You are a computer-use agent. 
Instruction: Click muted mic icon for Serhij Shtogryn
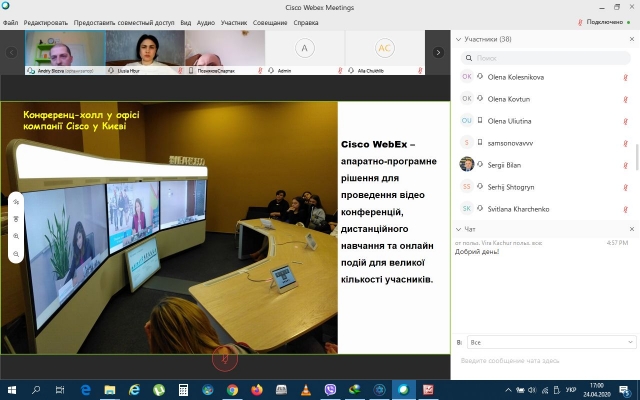[625, 187]
